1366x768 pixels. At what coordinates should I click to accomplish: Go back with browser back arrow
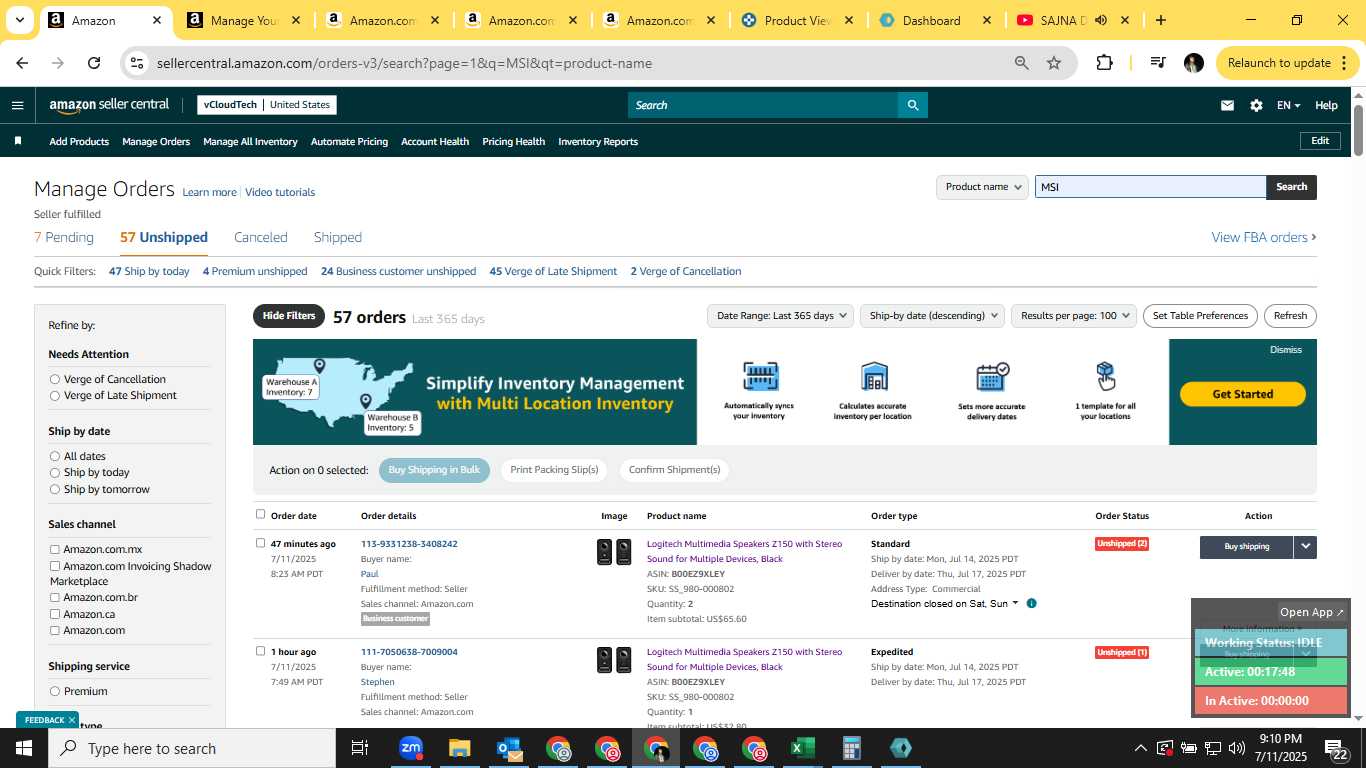point(22,63)
